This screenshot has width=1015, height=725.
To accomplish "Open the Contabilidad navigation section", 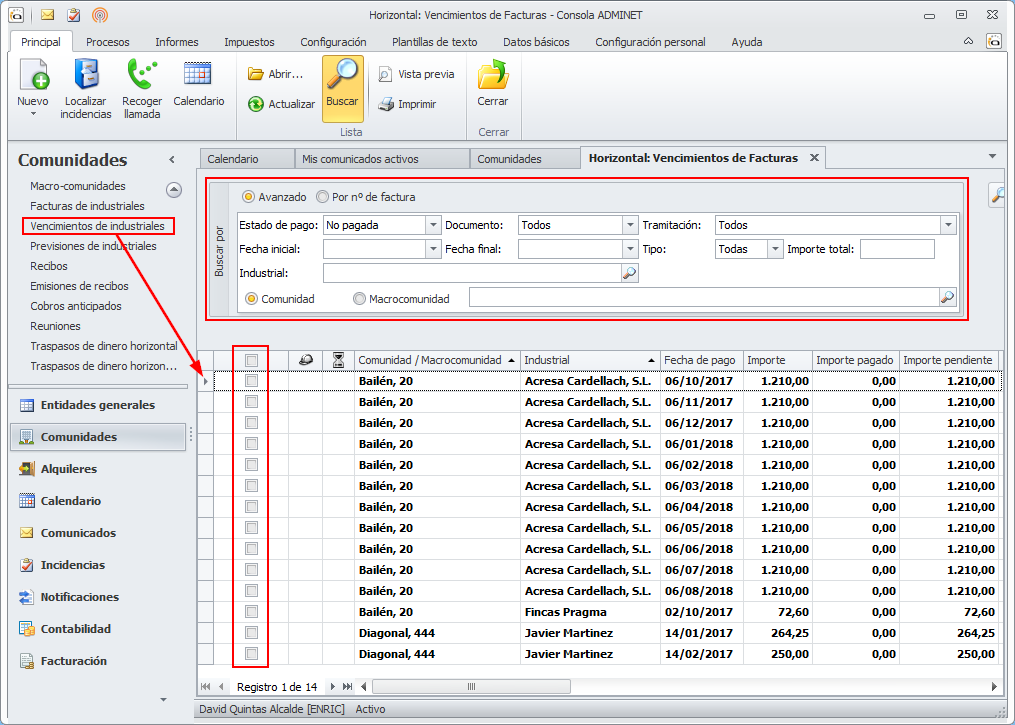I will [x=75, y=629].
